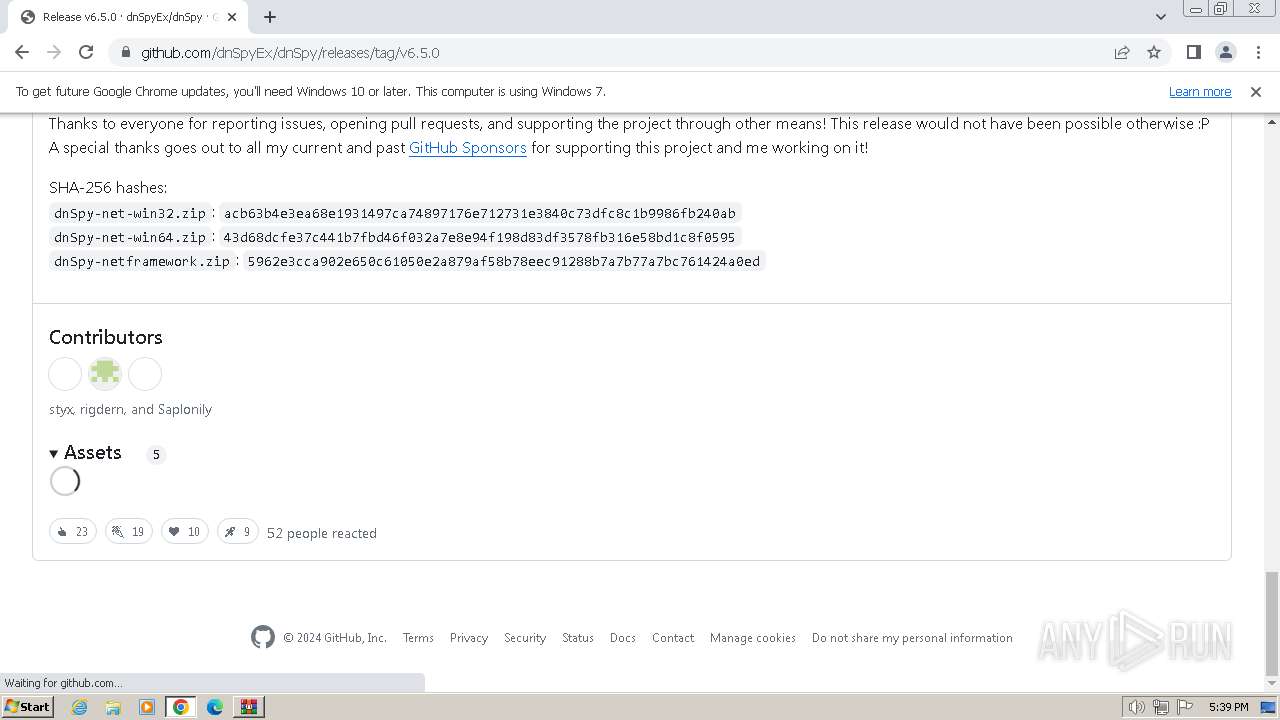Screen dimensions: 1280x720
Task: Open the Contact footer link
Action: [673, 638]
